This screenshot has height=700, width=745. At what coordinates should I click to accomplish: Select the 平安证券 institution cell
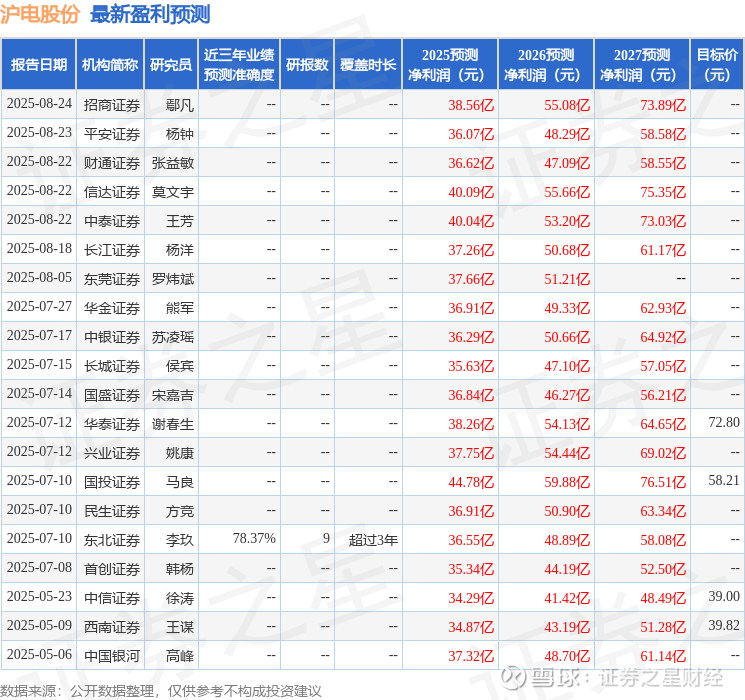(x=112, y=134)
